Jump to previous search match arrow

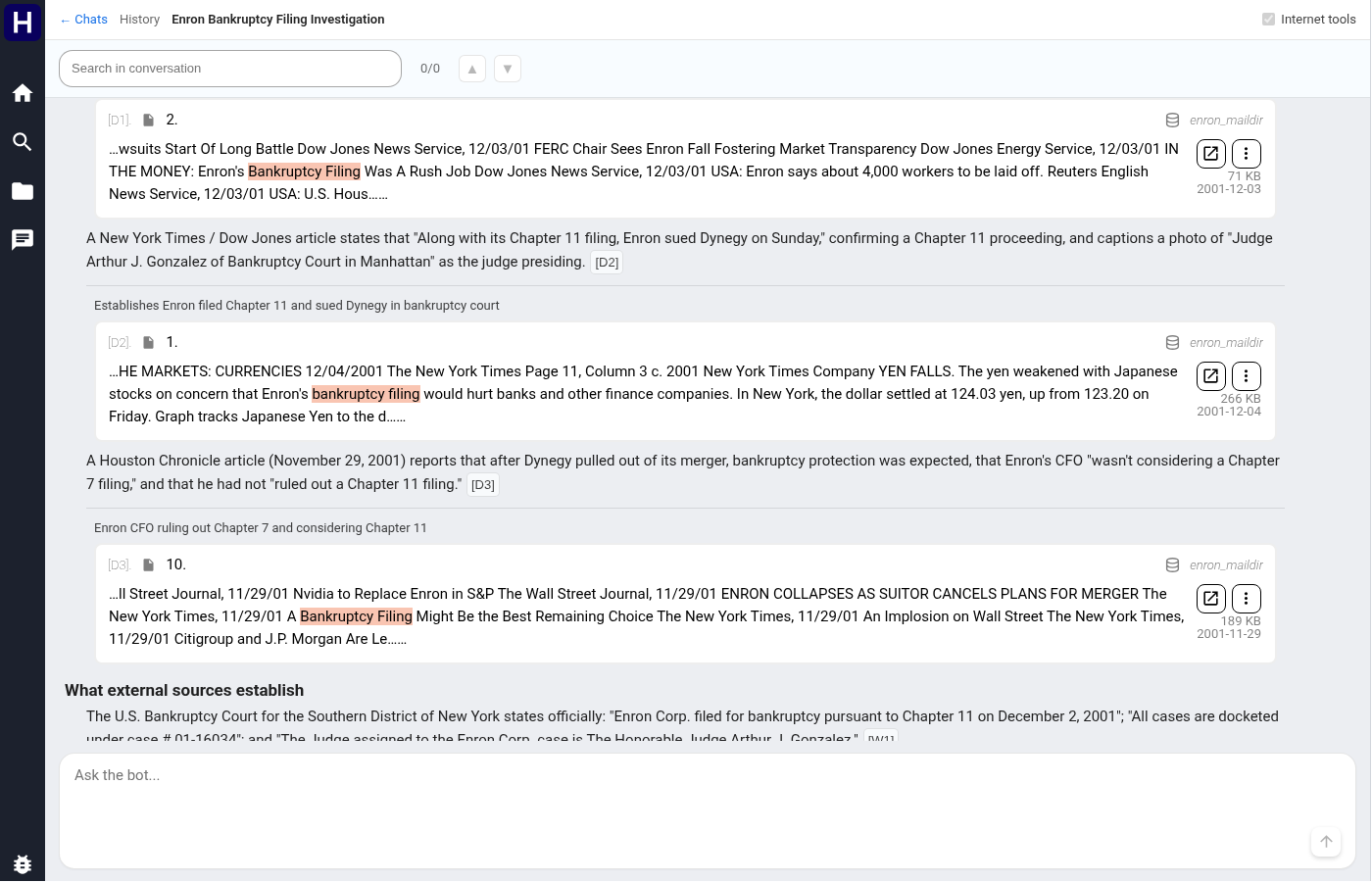(472, 69)
